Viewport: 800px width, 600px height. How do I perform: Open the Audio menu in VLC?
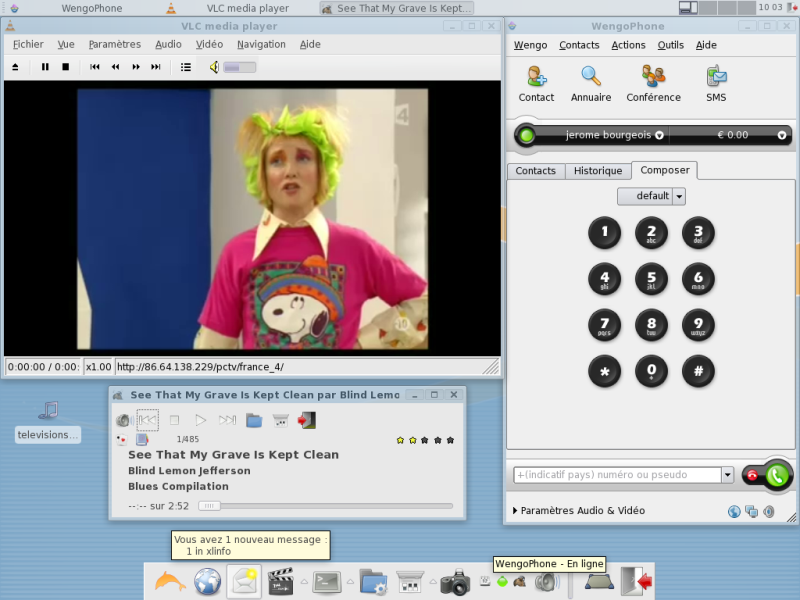(168, 44)
